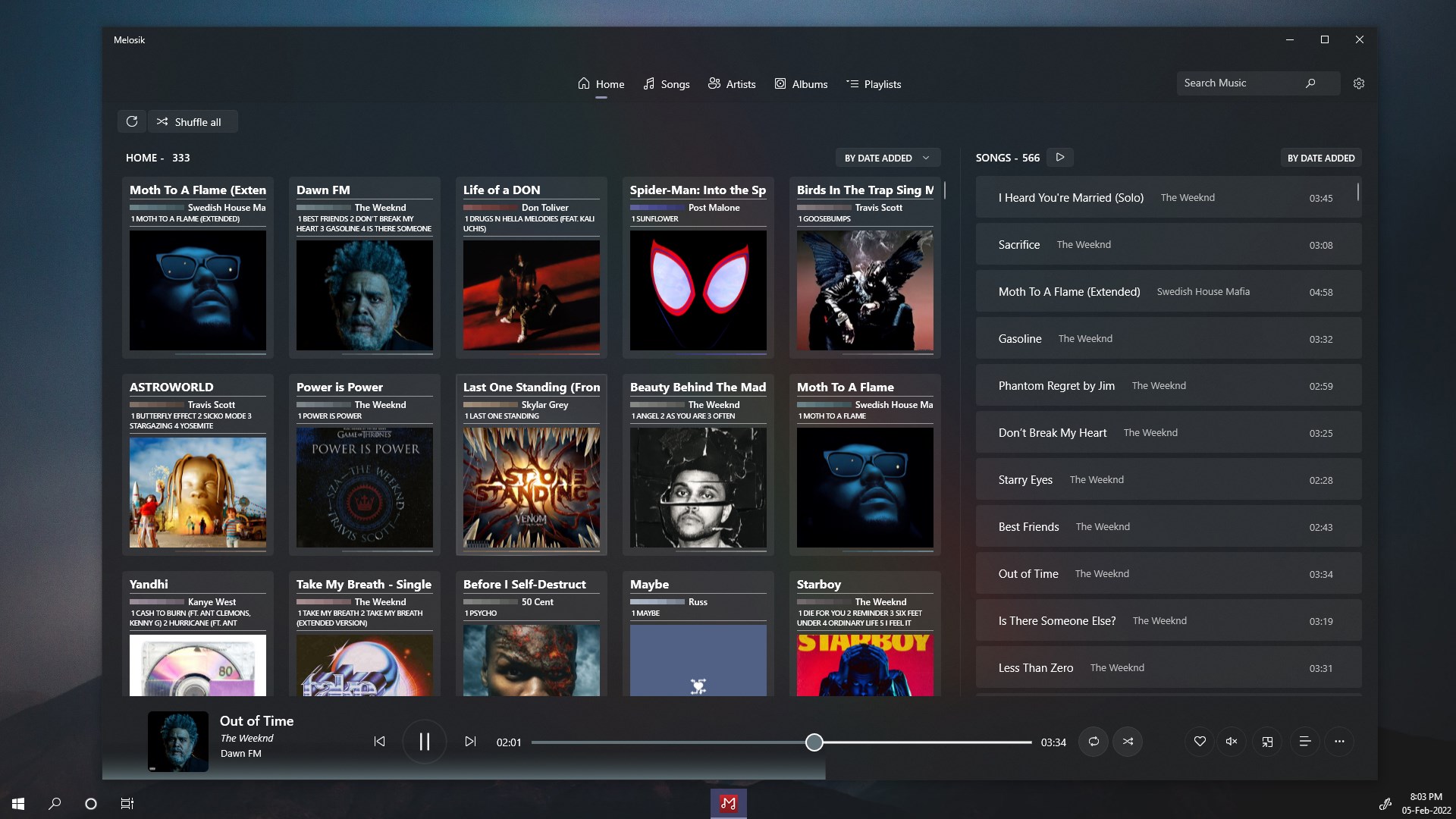Click the Shuffle all button
Viewport: 1456px width, 819px height.
tap(193, 121)
